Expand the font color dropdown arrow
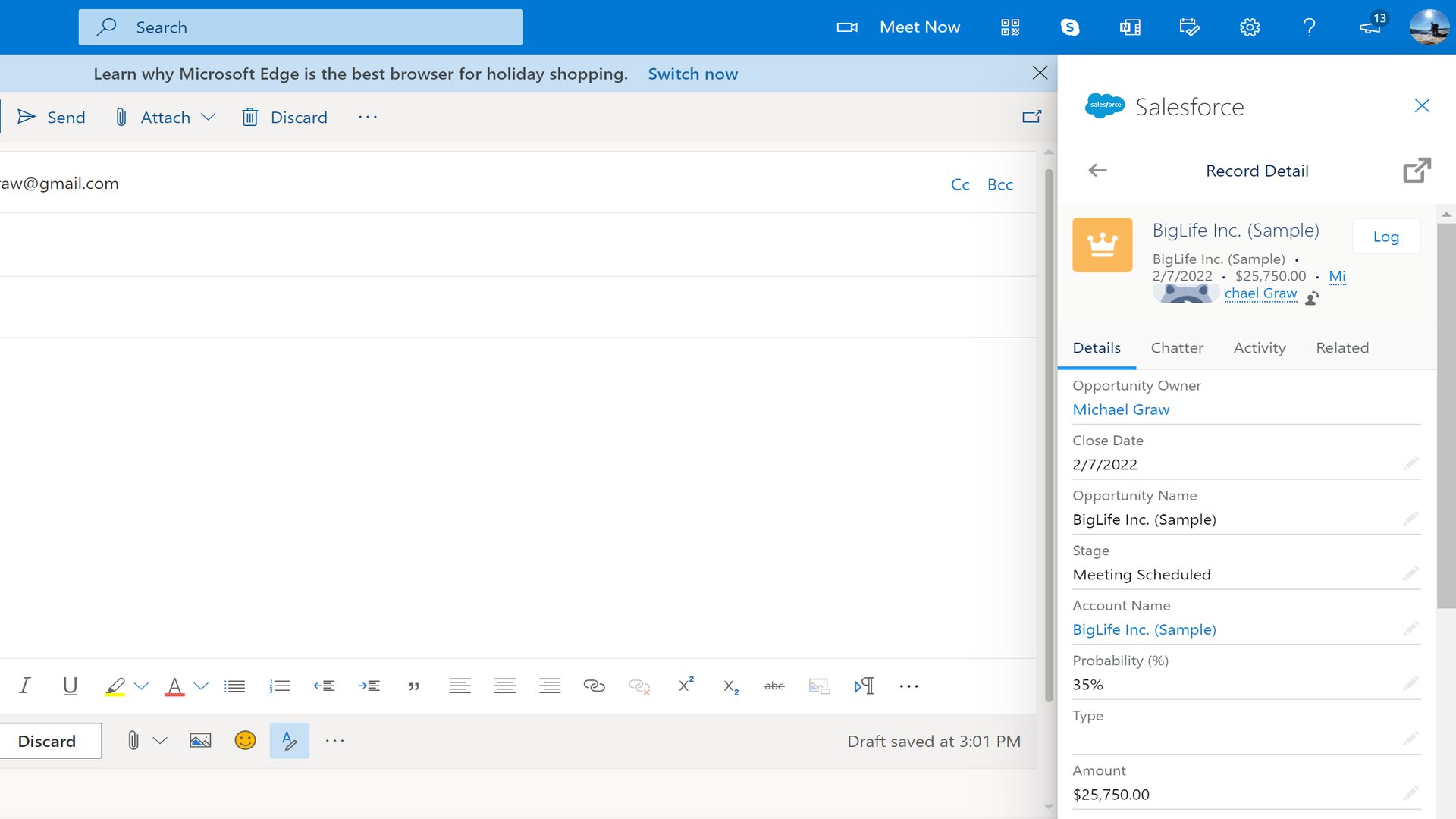This screenshot has width=1456, height=819. click(x=201, y=686)
